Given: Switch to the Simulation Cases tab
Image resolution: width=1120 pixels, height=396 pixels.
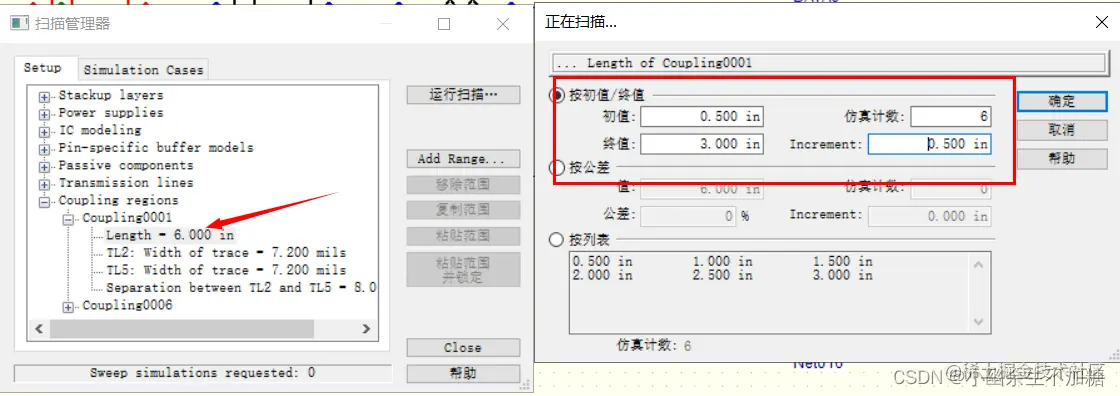Looking at the screenshot, I should (144, 70).
